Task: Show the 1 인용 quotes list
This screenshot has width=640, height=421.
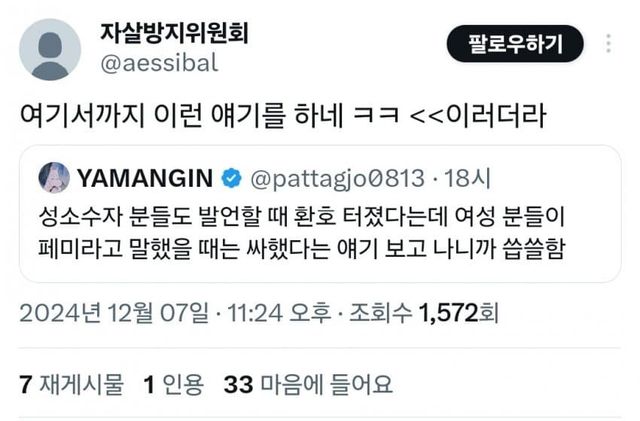Action: coord(173,384)
